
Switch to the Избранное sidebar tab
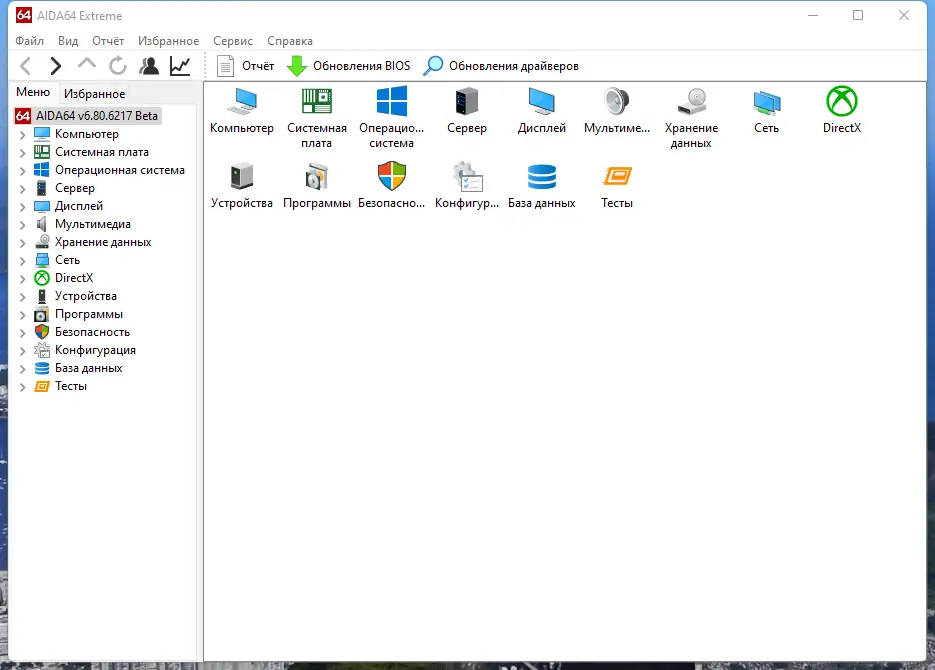point(94,94)
